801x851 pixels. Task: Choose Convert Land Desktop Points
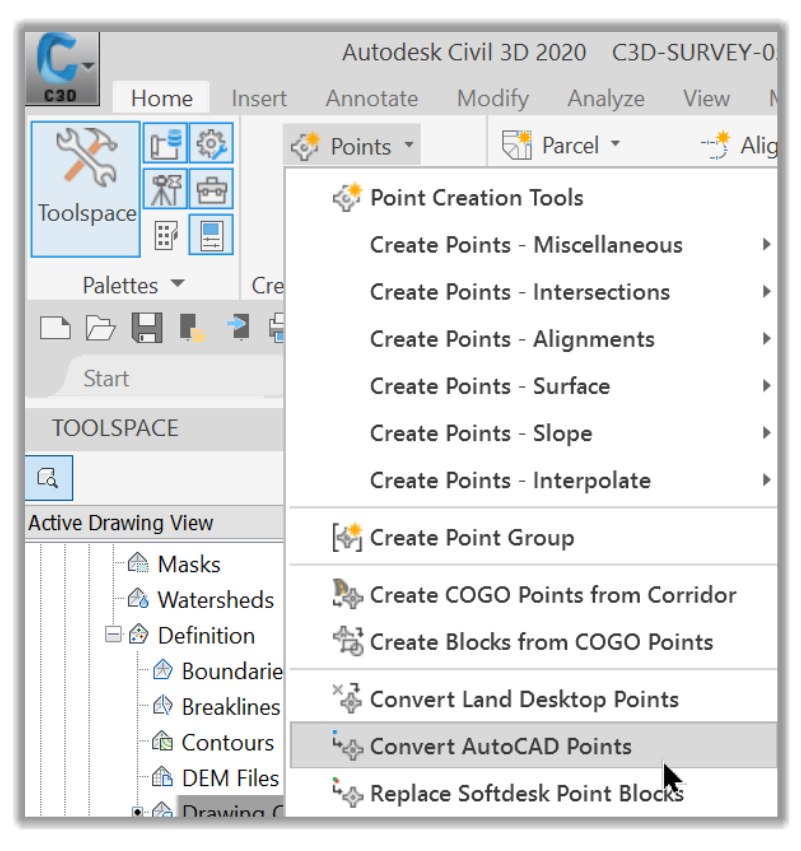[x=533, y=699]
